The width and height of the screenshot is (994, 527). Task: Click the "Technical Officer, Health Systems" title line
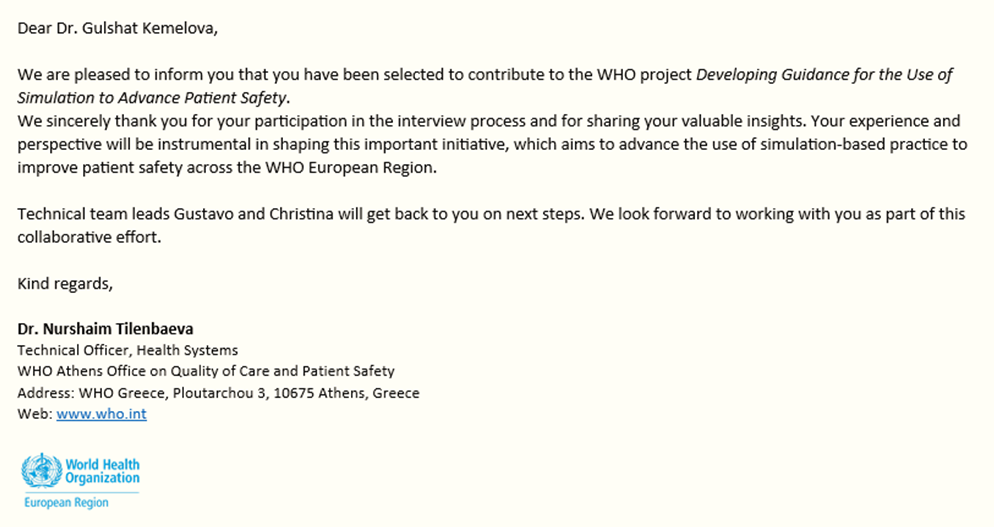[127, 350]
